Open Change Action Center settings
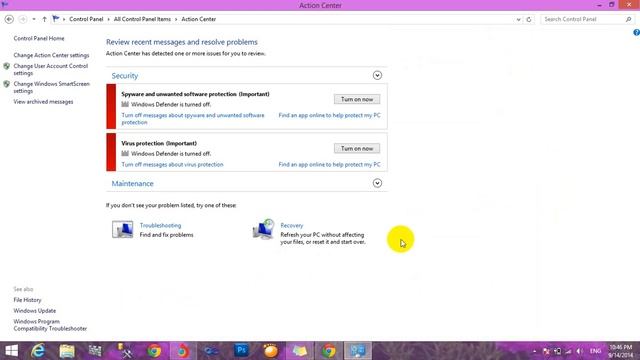Image resolution: width=640 pixels, height=360 pixels. tap(51, 55)
